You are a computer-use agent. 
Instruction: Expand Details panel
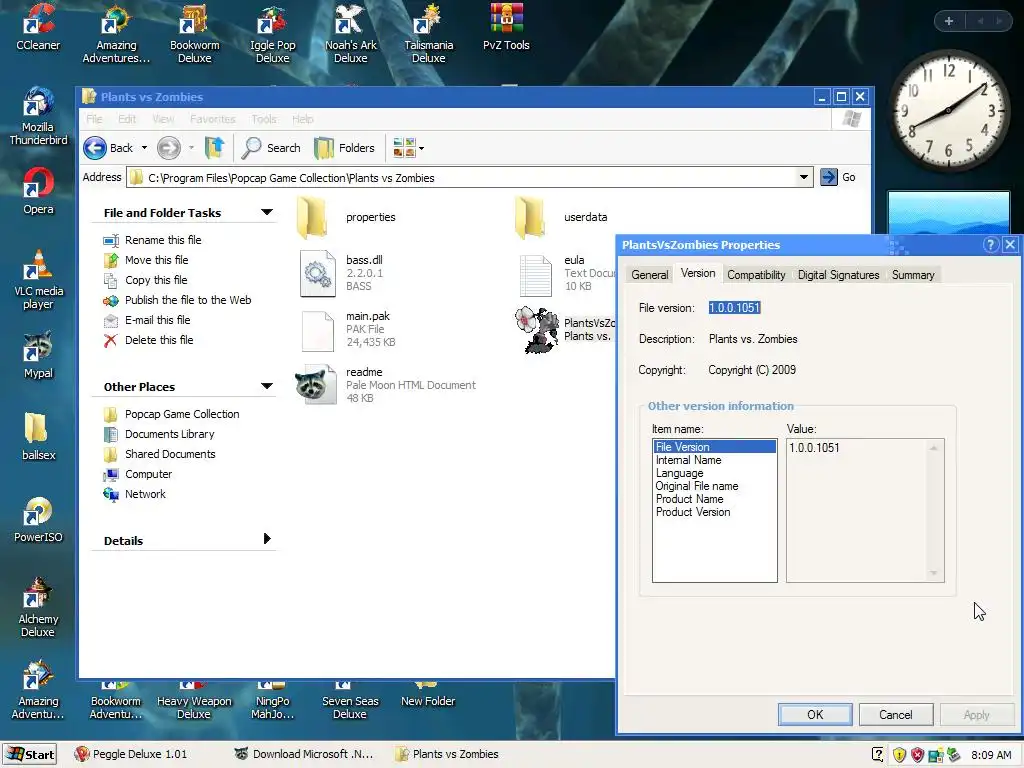[x=266, y=539]
